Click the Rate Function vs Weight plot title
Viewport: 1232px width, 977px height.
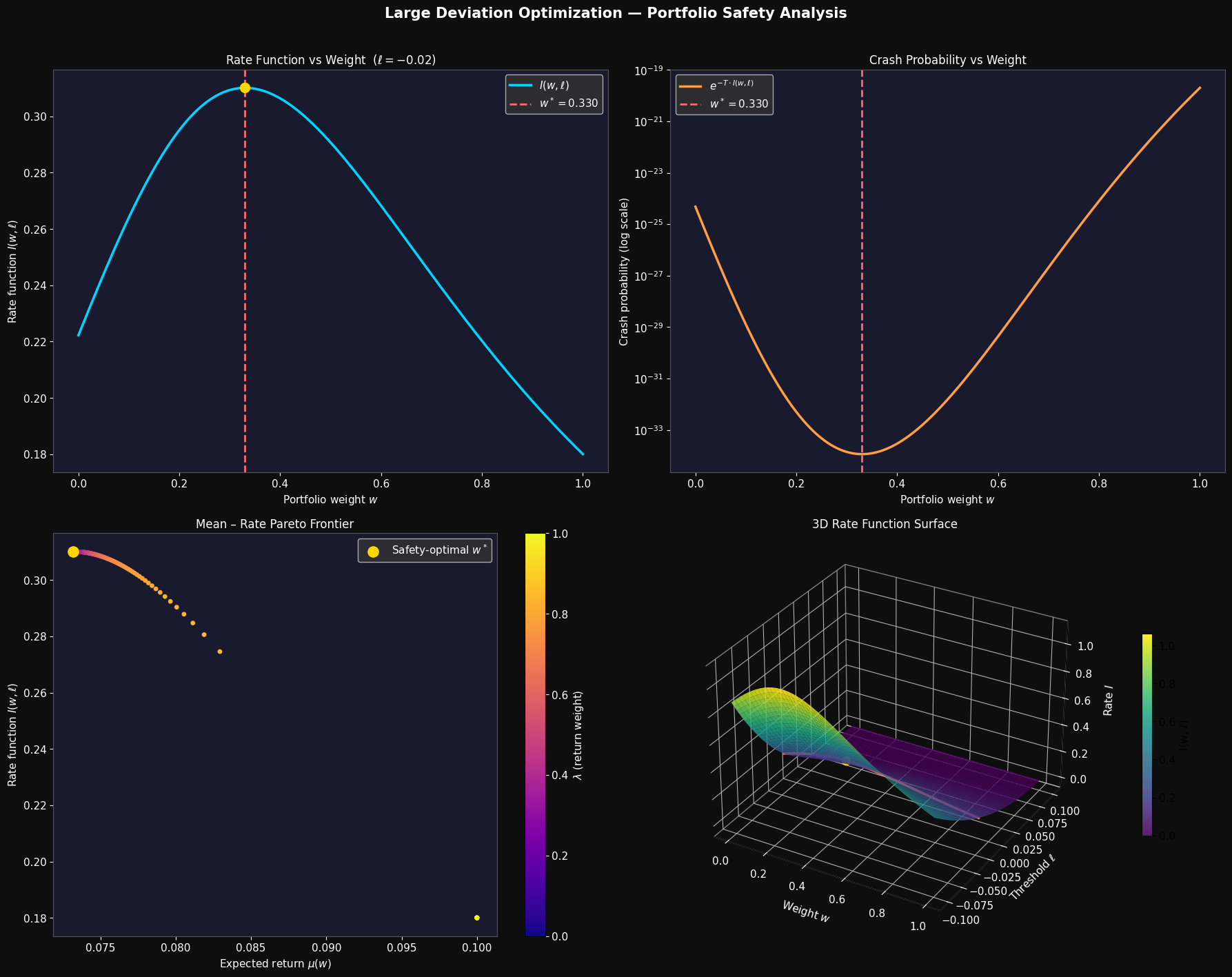(x=331, y=60)
